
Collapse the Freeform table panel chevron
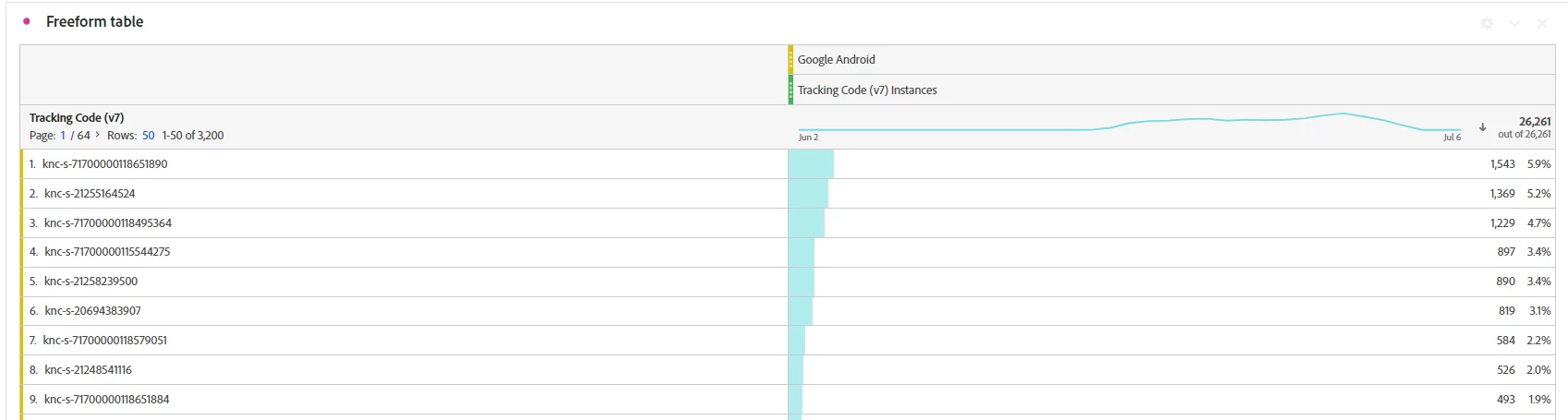(1514, 23)
